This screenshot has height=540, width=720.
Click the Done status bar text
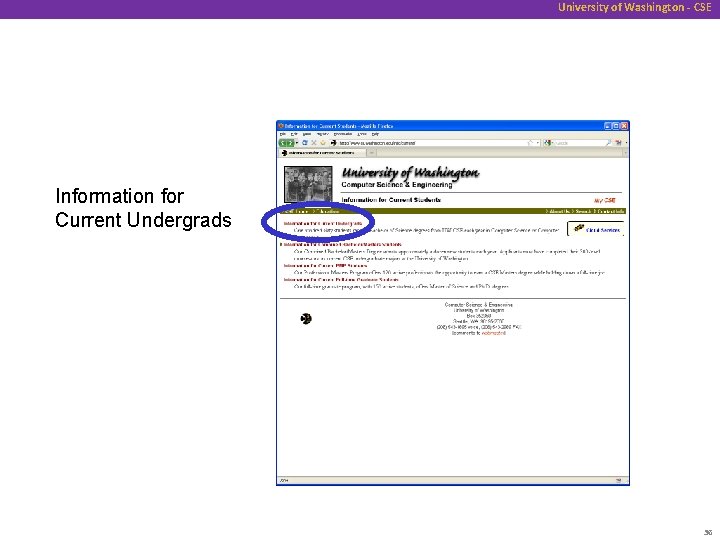(x=284, y=480)
